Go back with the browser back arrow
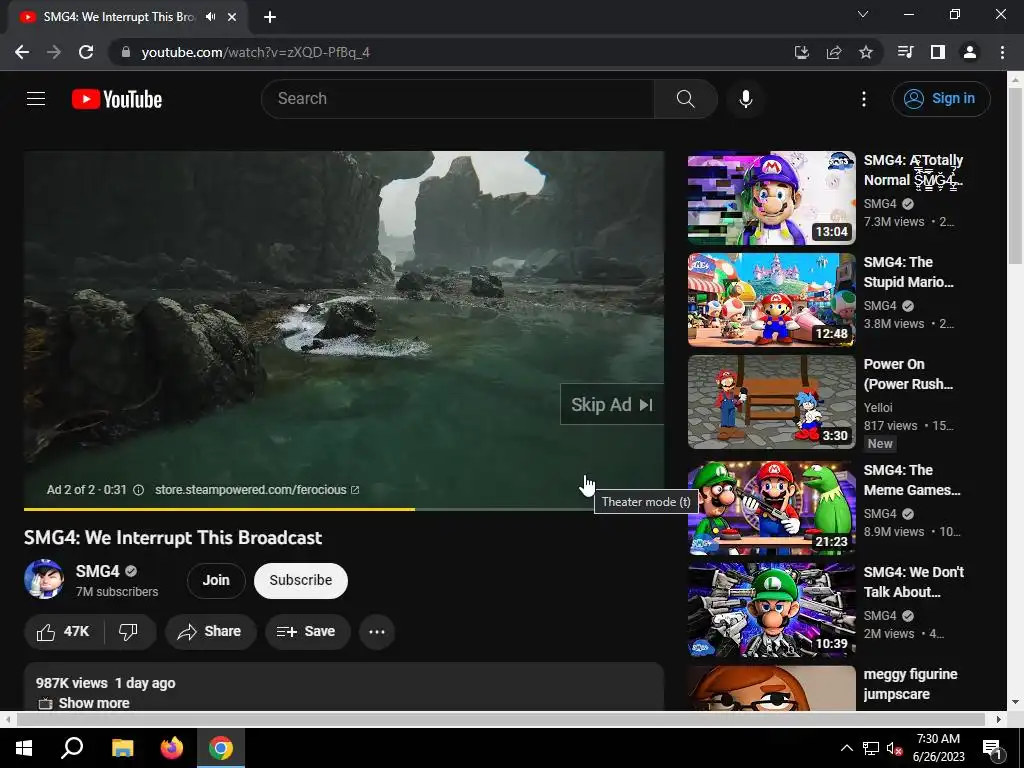Screen dimensions: 1024x768 [x=22, y=52]
